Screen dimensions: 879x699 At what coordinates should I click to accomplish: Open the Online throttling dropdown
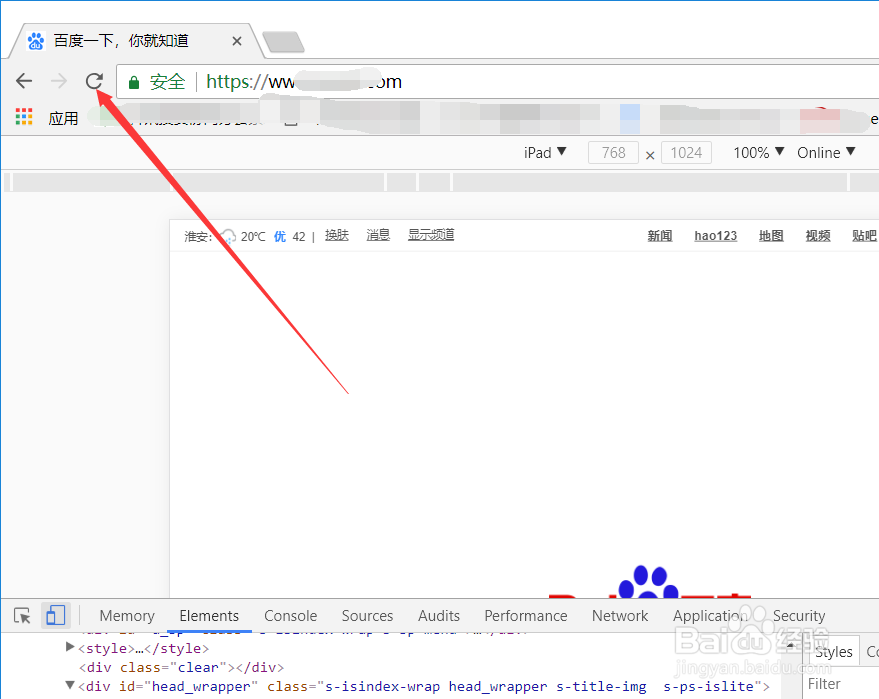click(x=826, y=152)
